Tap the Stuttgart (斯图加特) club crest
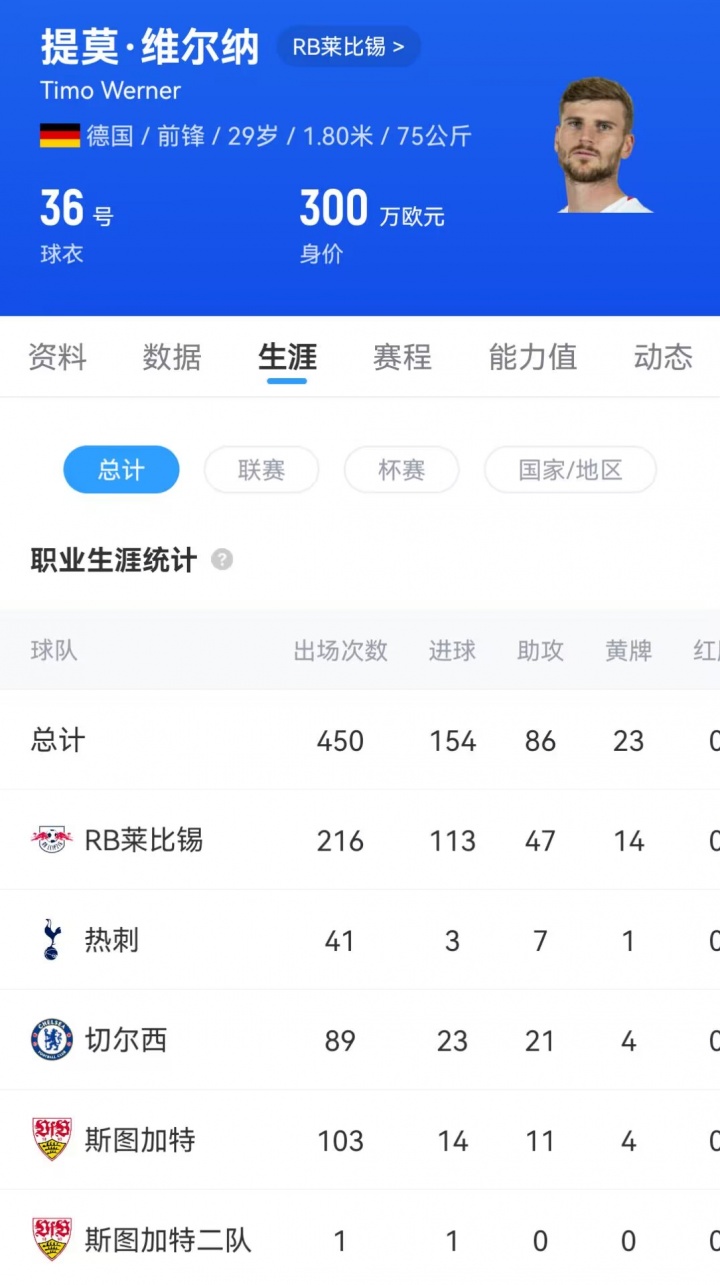This screenshot has width=720, height=1285. [51, 1140]
